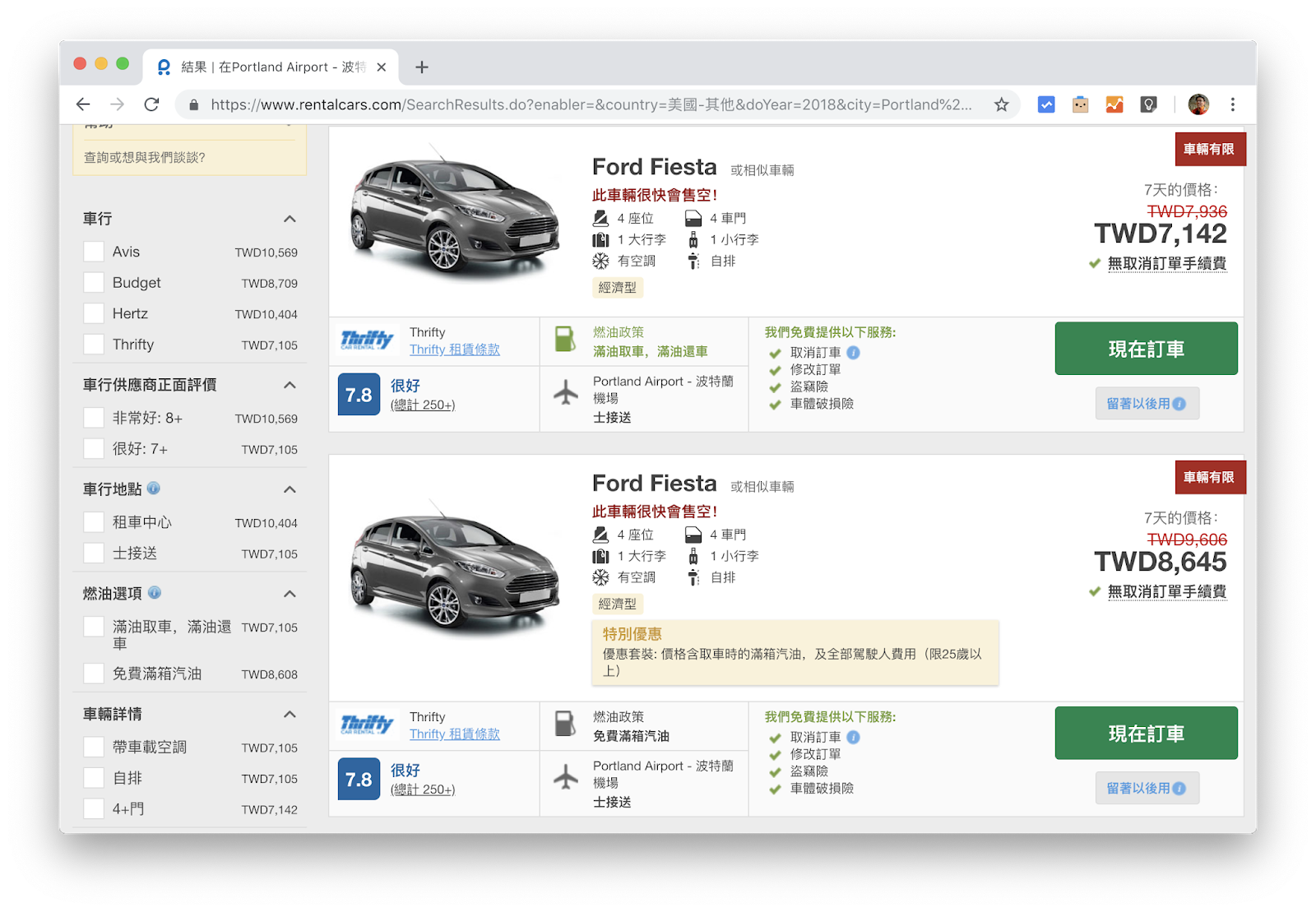Tick the 士接送 location checkbox in the sidebar
Screen dimensions: 1316x912
(x=94, y=553)
